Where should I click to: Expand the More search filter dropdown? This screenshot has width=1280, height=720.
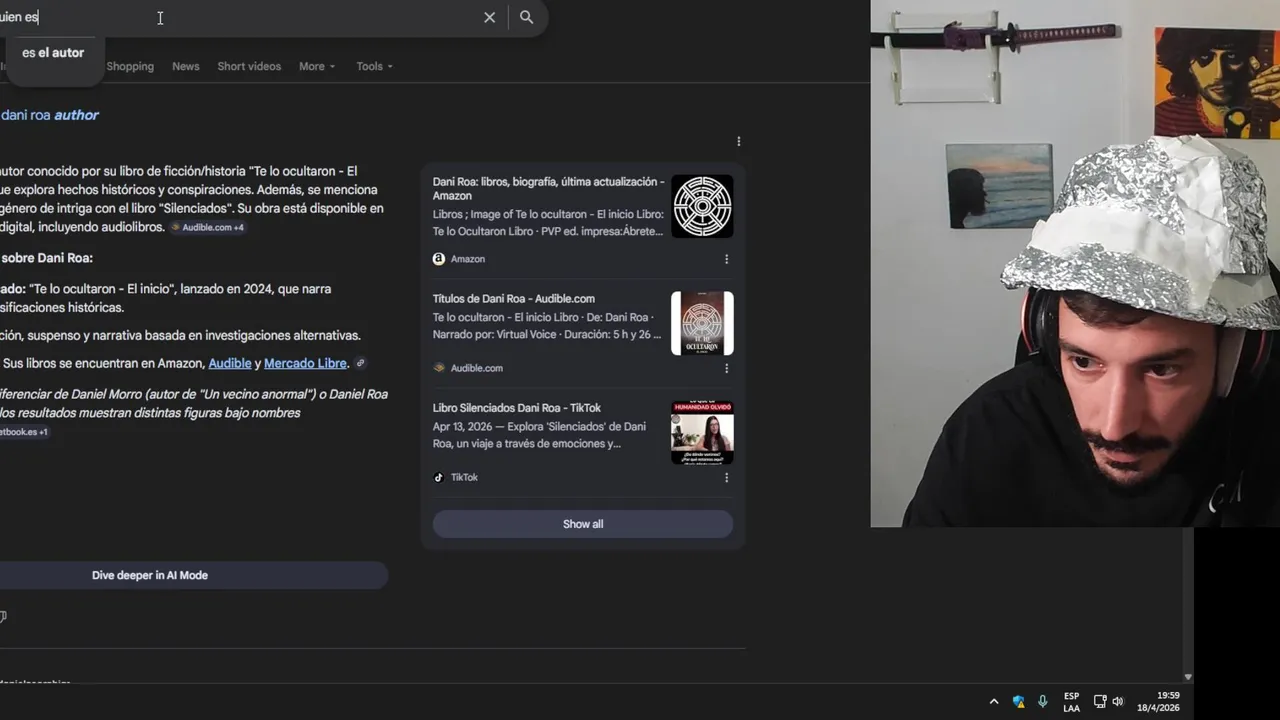(317, 67)
